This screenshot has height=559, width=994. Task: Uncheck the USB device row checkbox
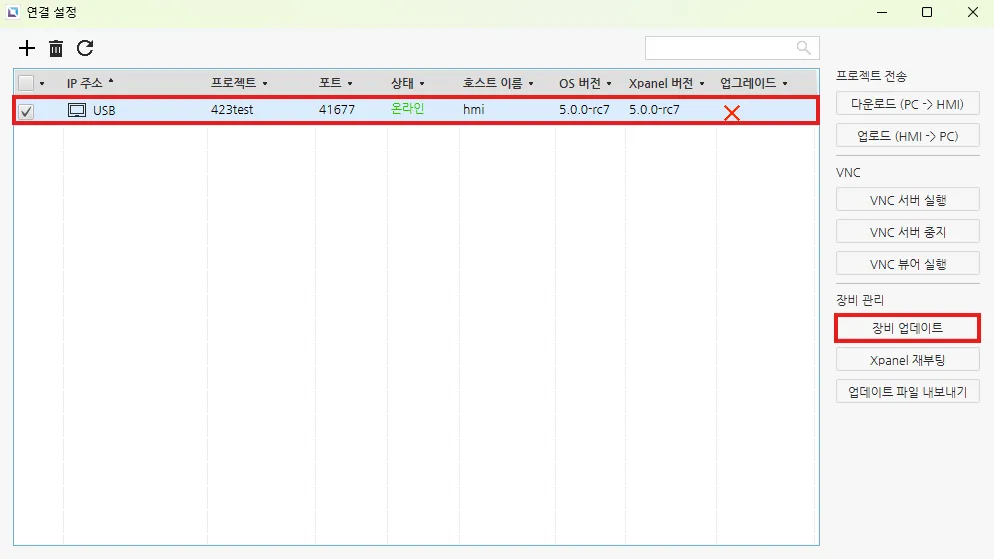click(x=26, y=111)
